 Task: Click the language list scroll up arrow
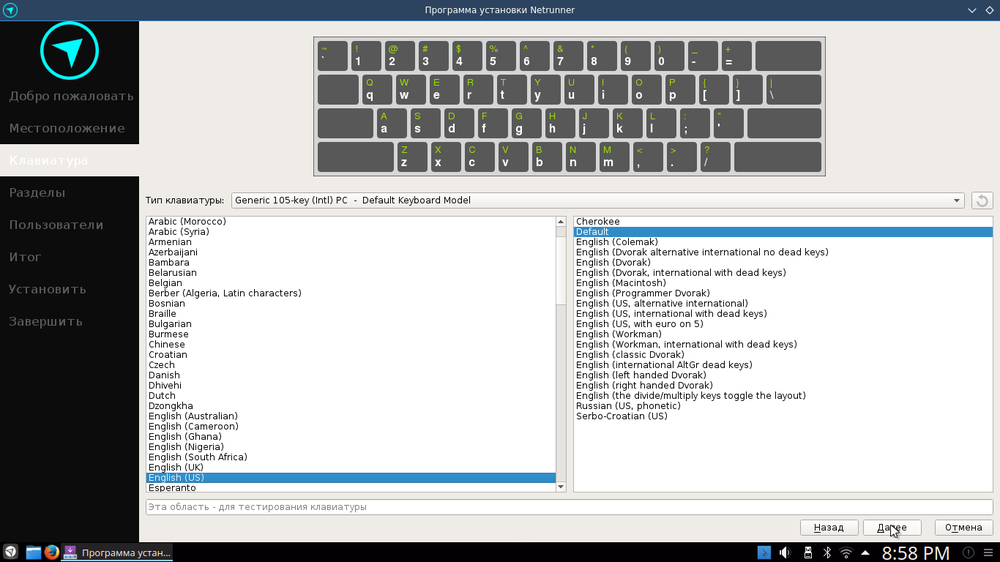561,222
